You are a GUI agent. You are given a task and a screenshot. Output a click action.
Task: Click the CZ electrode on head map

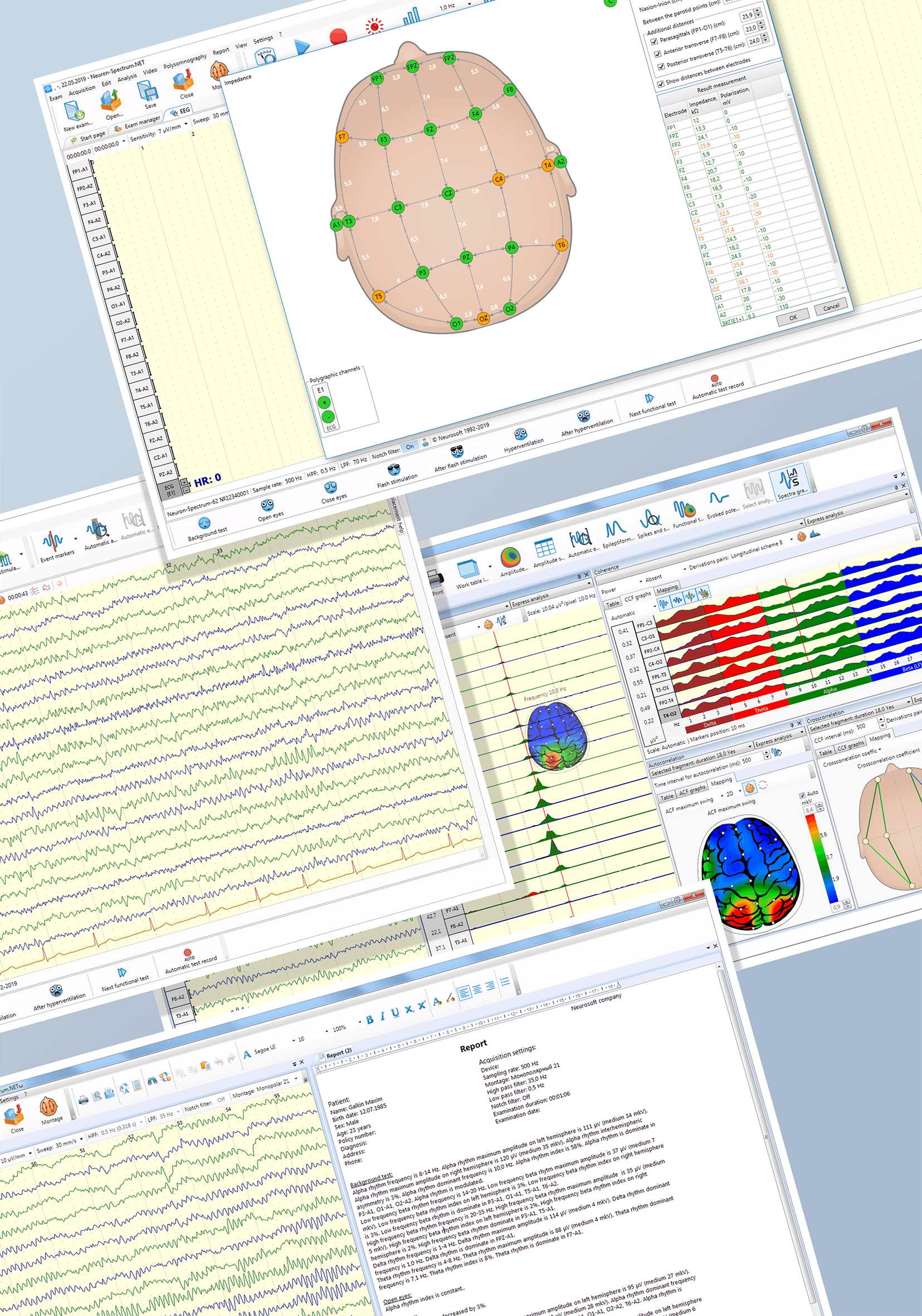click(x=448, y=193)
